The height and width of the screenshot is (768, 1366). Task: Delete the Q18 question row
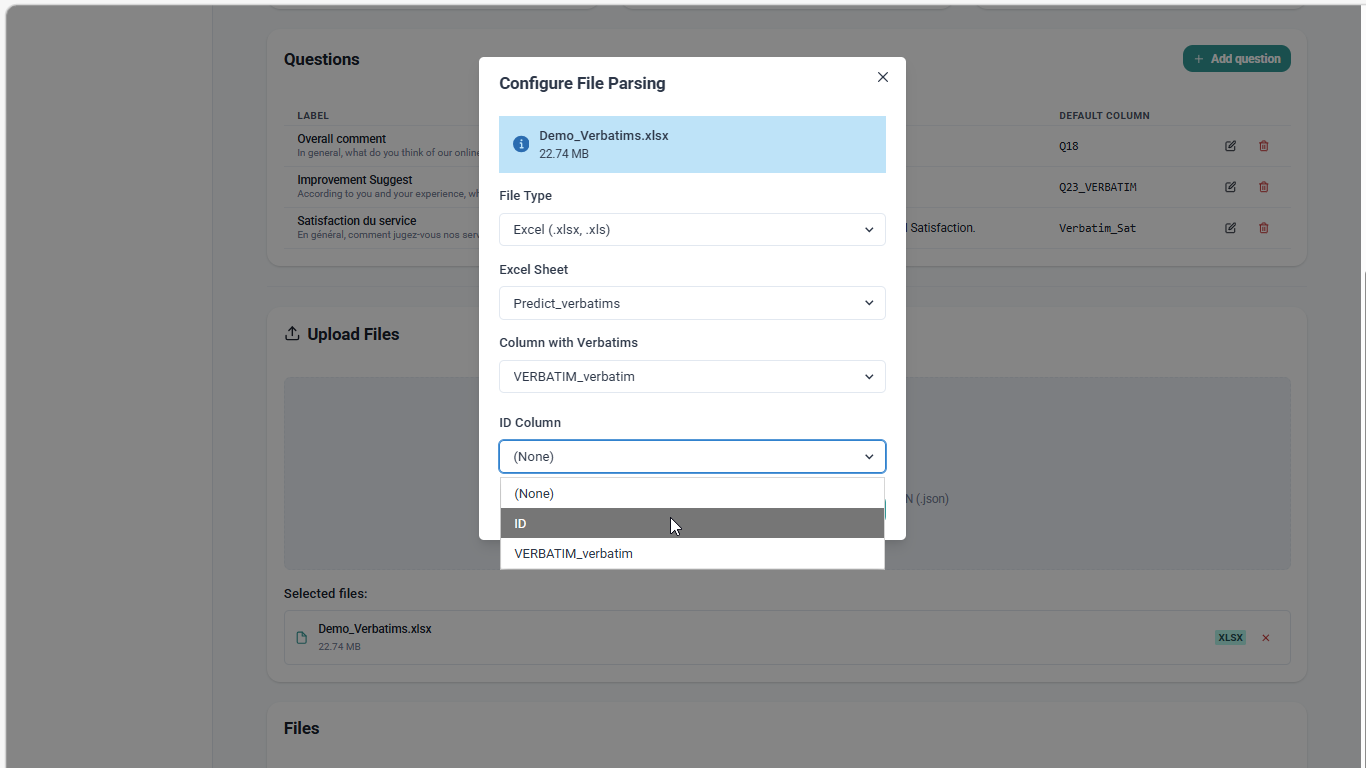(1263, 146)
